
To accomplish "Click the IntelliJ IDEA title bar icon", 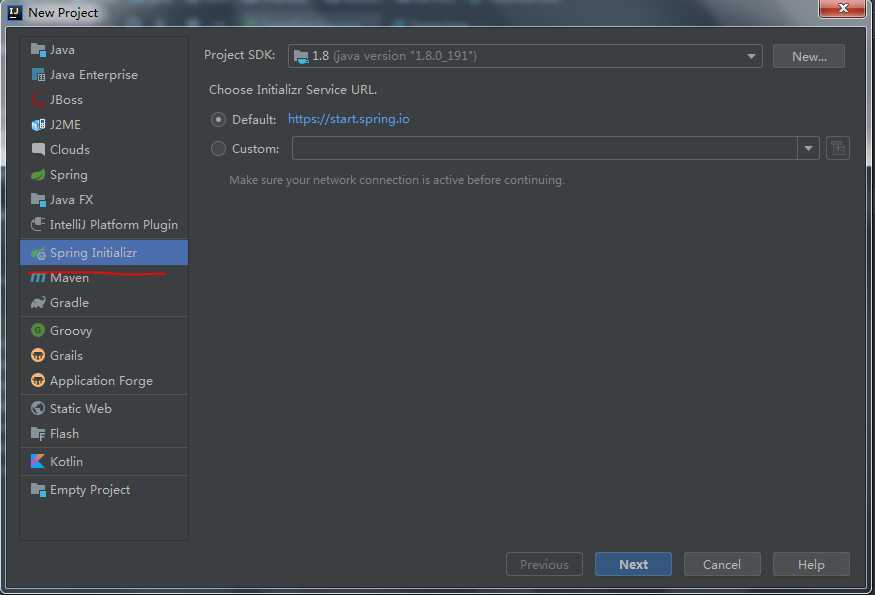I will pyautogui.click(x=15, y=12).
